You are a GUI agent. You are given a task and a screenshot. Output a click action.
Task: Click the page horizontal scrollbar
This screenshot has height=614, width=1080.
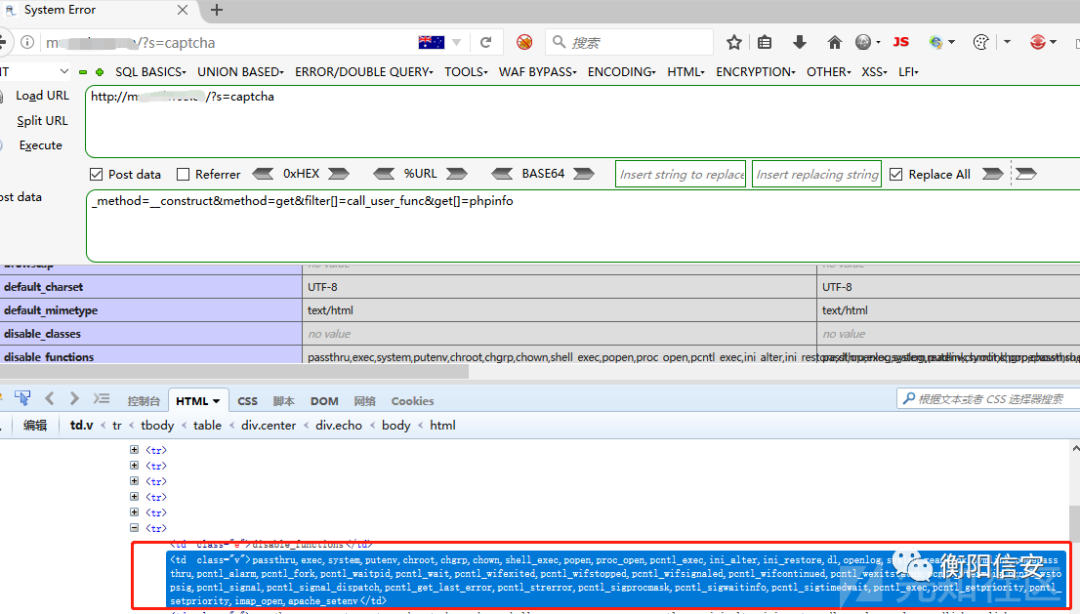click(234, 371)
